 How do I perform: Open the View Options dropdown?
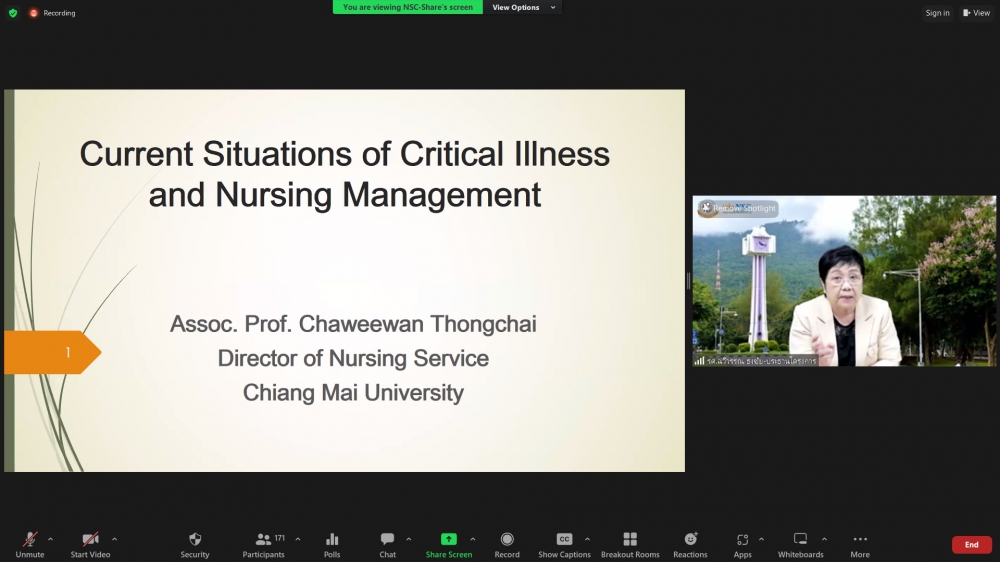(x=523, y=7)
